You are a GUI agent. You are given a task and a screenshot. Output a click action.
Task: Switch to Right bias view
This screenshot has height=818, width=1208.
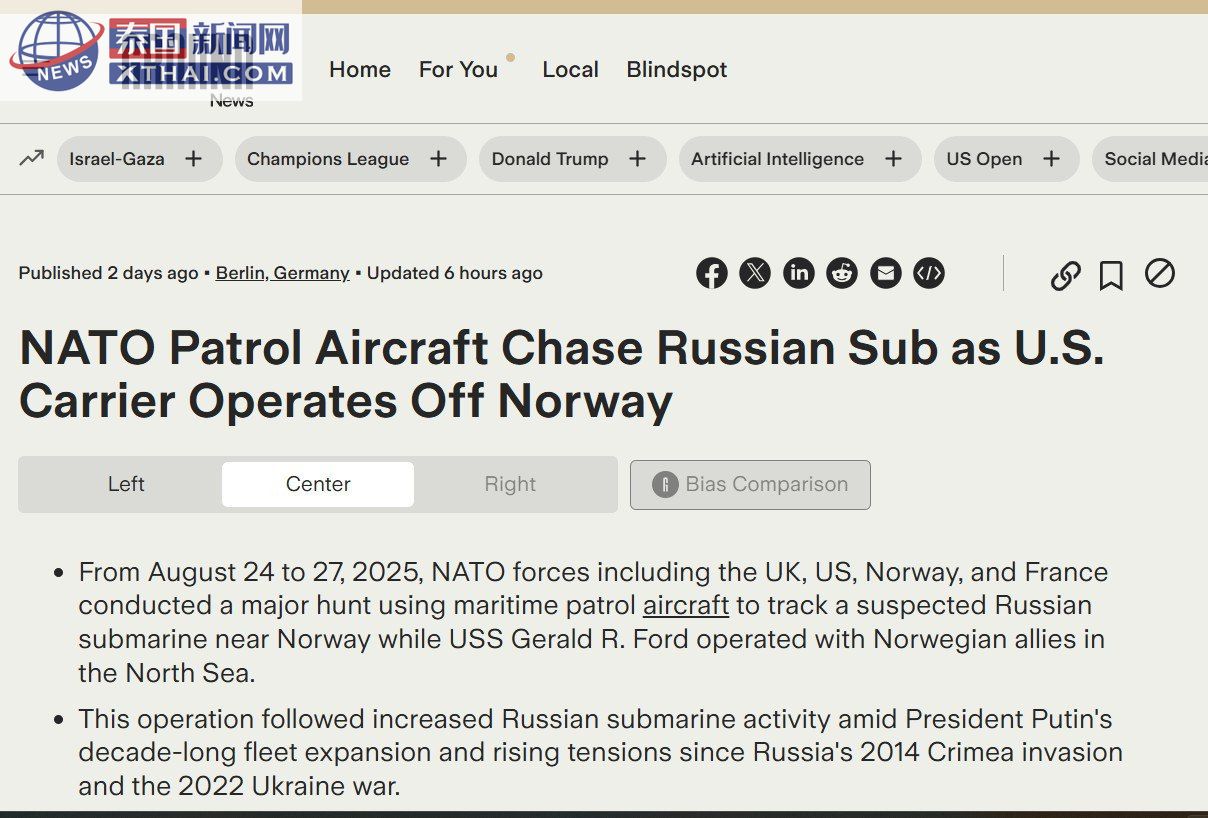pos(510,484)
